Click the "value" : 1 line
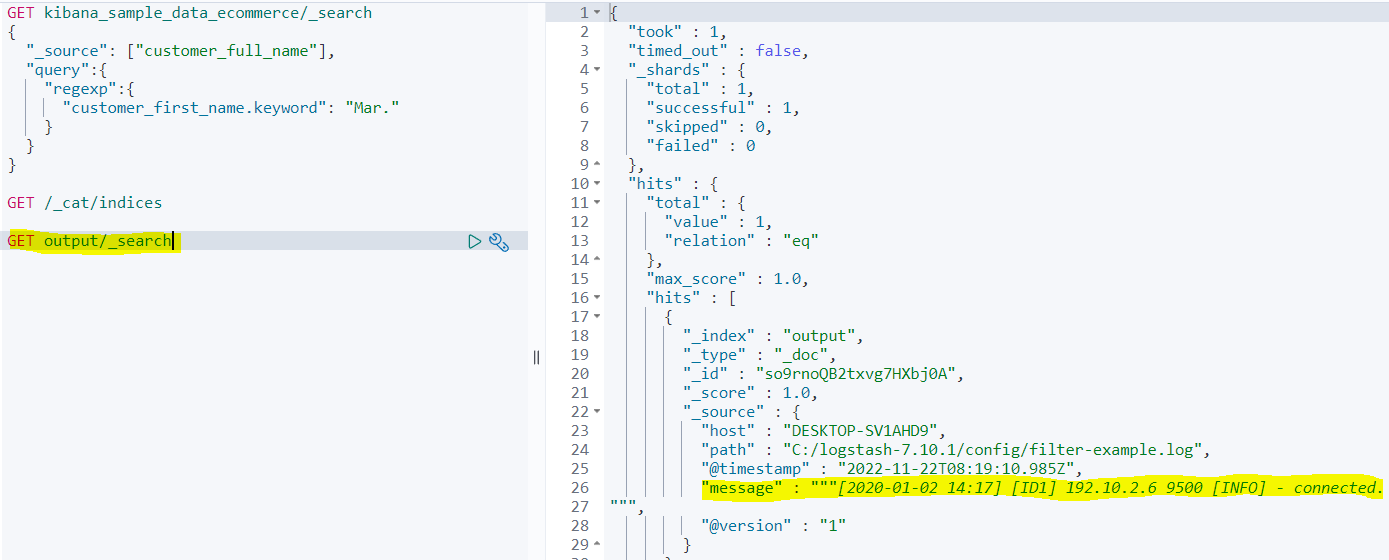Image resolution: width=1389 pixels, height=560 pixels. click(x=718, y=222)
